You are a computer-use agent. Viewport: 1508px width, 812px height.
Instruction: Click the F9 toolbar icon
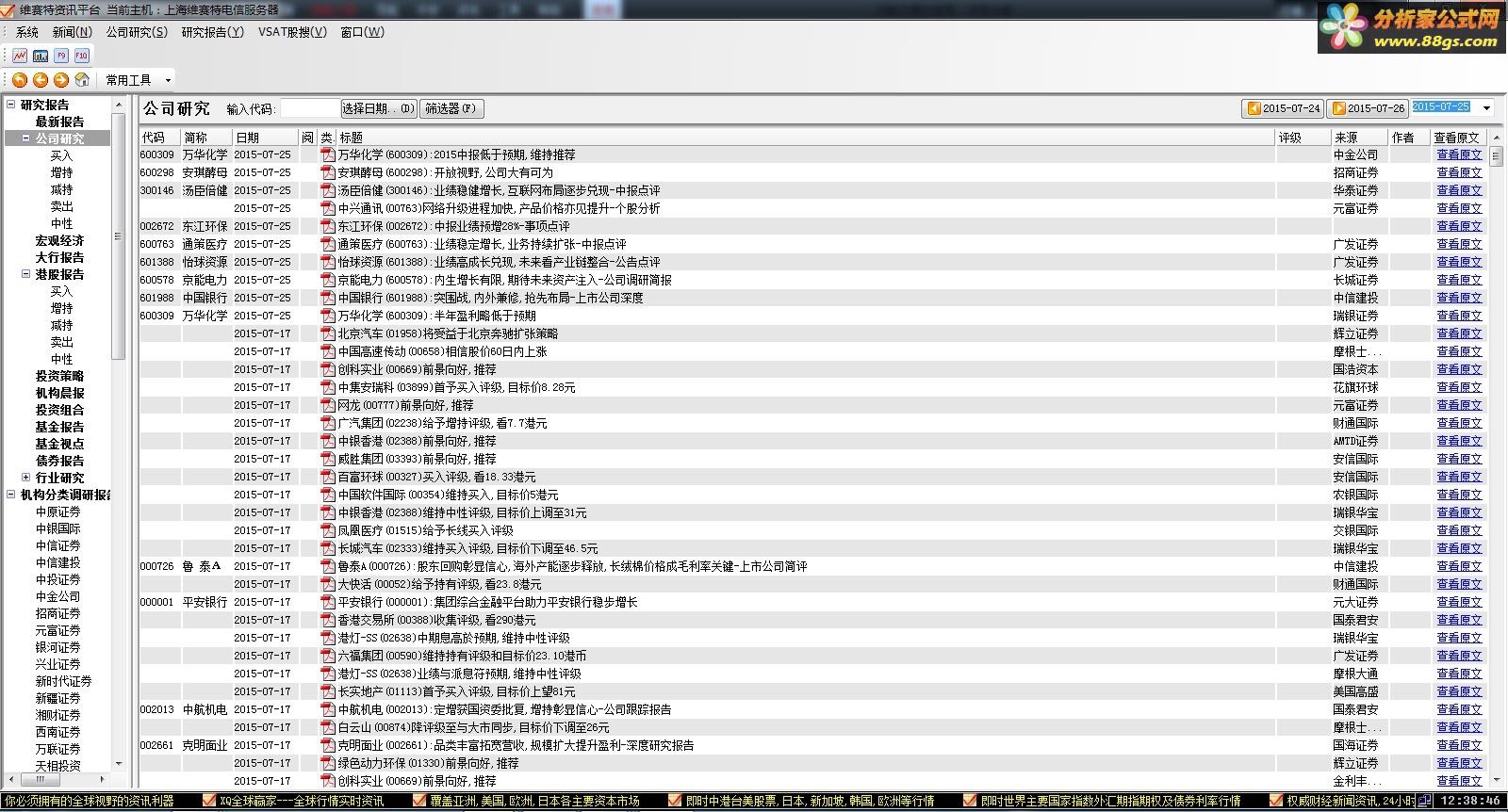(x=61, y=56)
